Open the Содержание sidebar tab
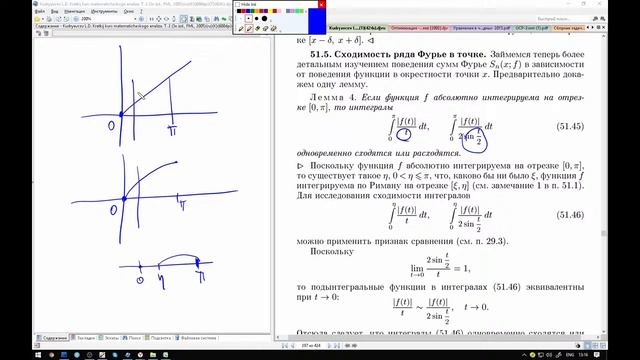640x360 pixels. point(52,338)
